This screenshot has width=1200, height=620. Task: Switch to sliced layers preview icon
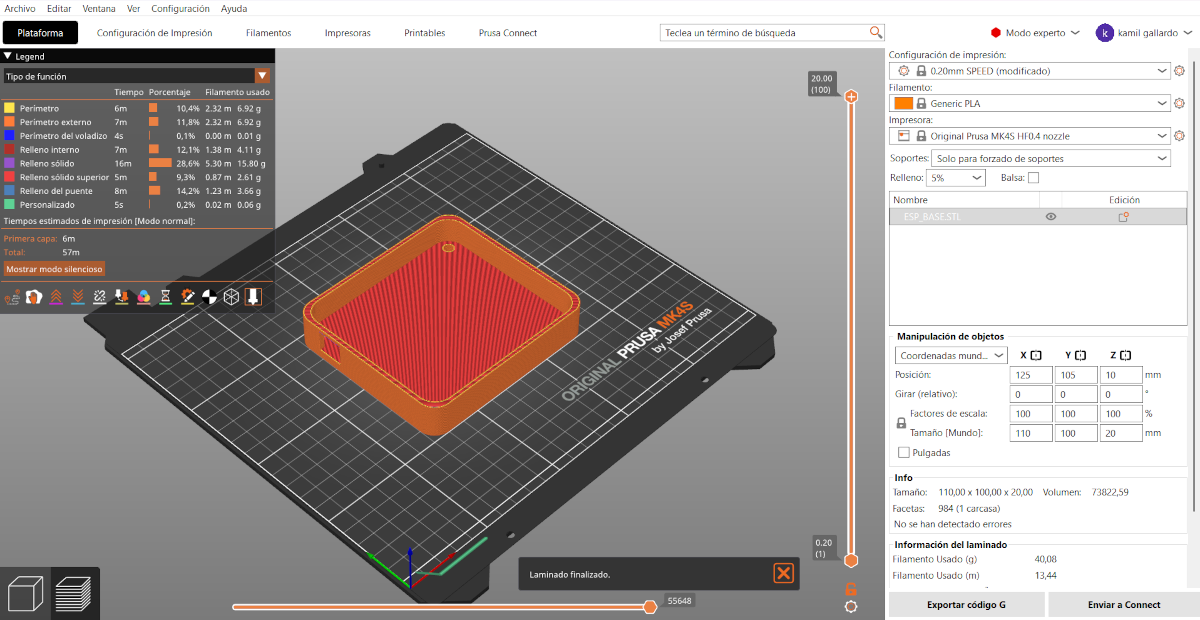[73, 593]
